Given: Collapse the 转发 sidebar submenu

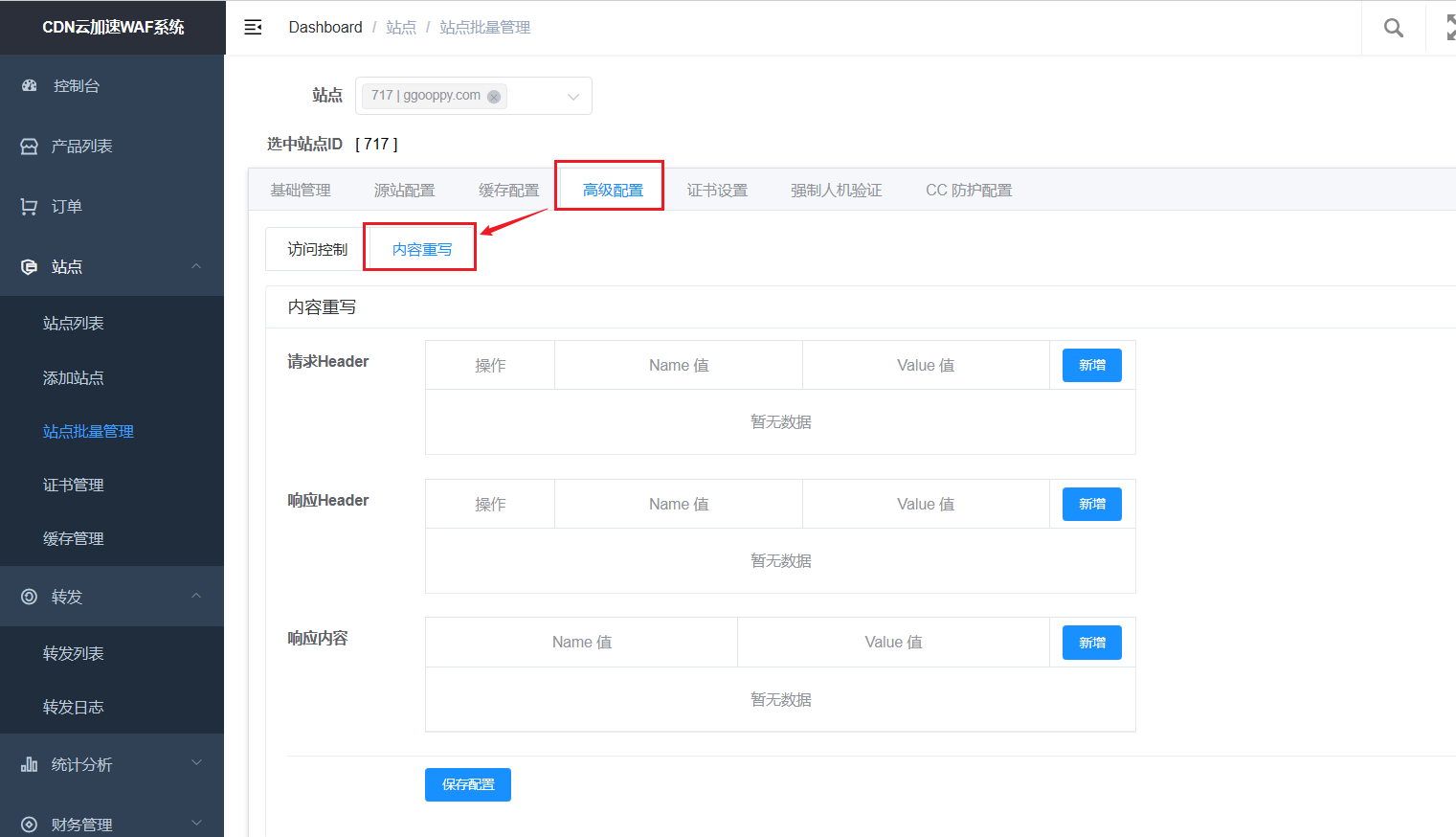Looking at the screenshot, I should (x=196, y=596).
